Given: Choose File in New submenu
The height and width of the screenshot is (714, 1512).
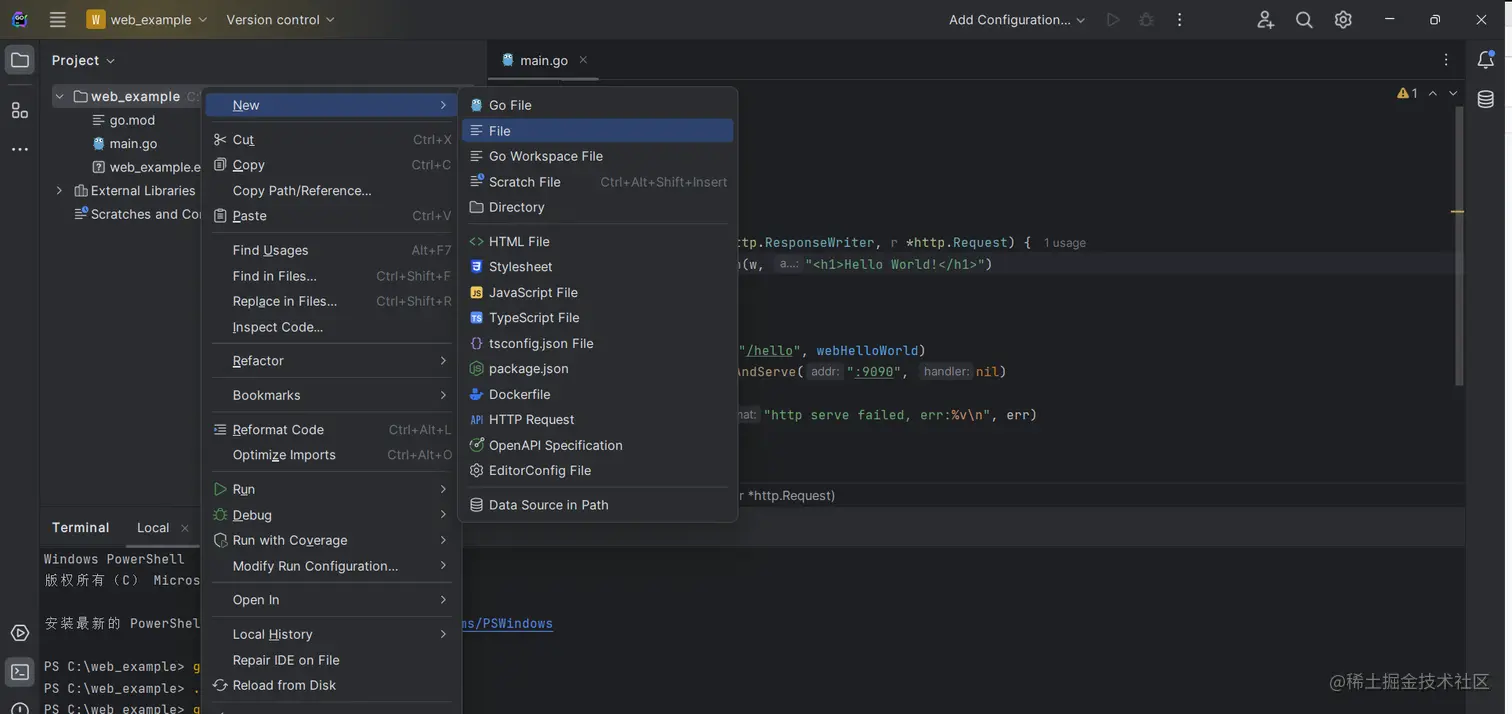Looking at the screenshot, I should click(598, 131).
